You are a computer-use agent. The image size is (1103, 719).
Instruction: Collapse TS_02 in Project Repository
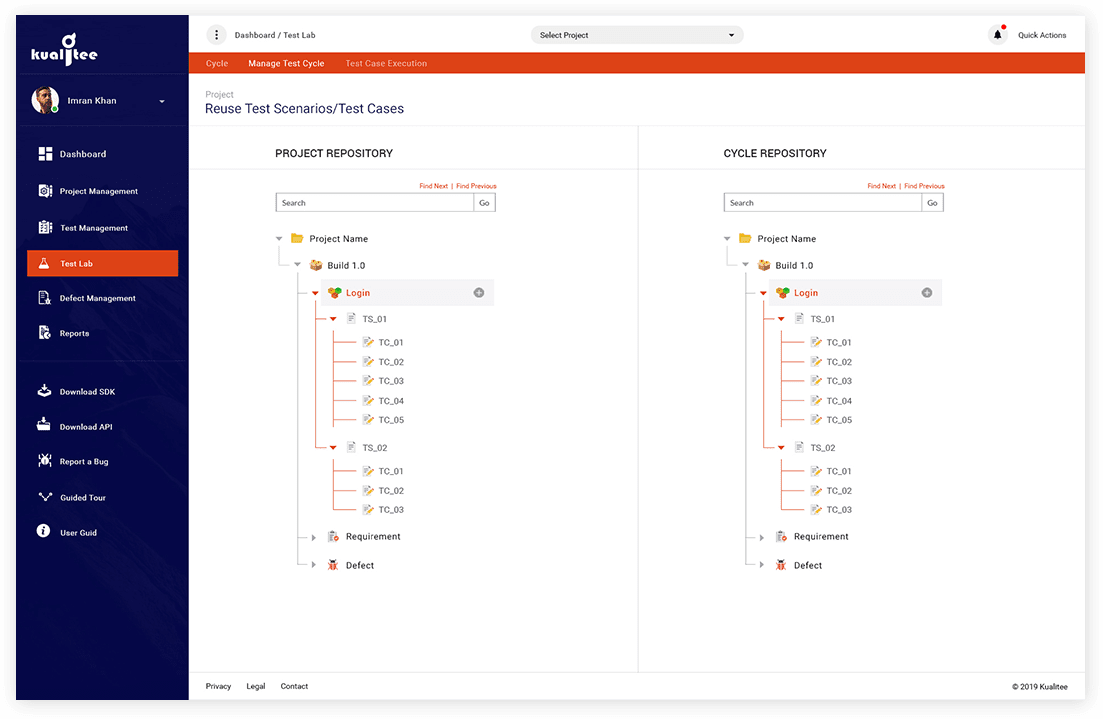pos(333,447)
